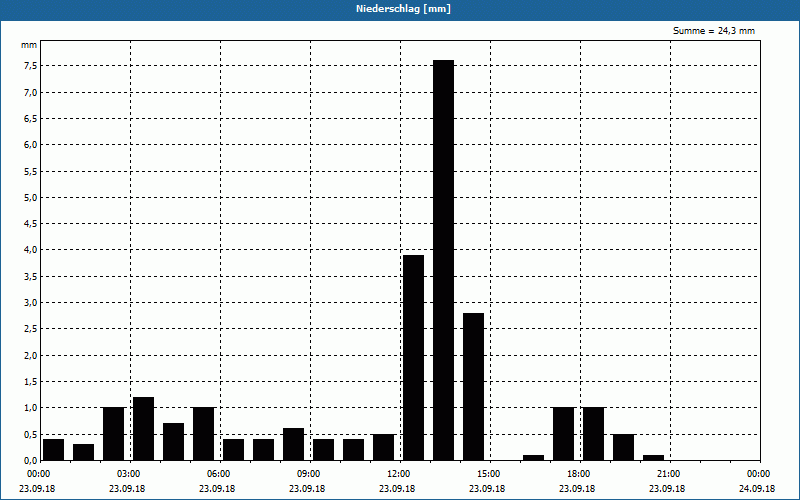Pick the 5,0 y-axis label
The image size is (800, 500).
(x=30, y=197)
